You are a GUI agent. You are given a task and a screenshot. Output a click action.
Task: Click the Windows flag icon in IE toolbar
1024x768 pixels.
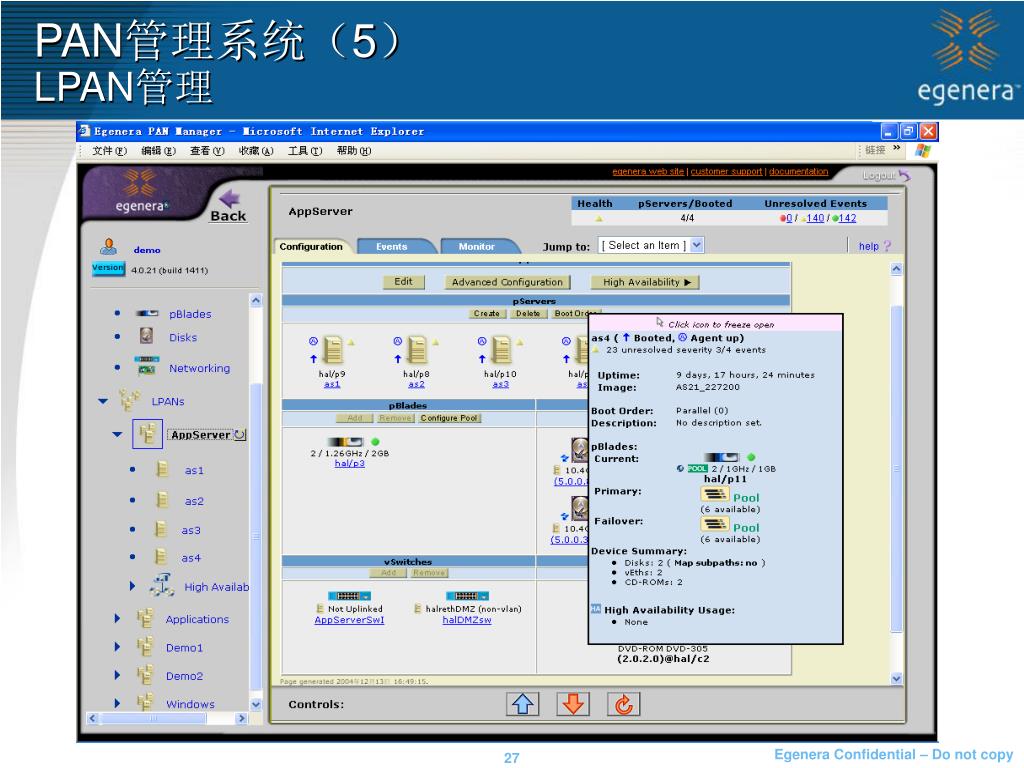point(922,151)
